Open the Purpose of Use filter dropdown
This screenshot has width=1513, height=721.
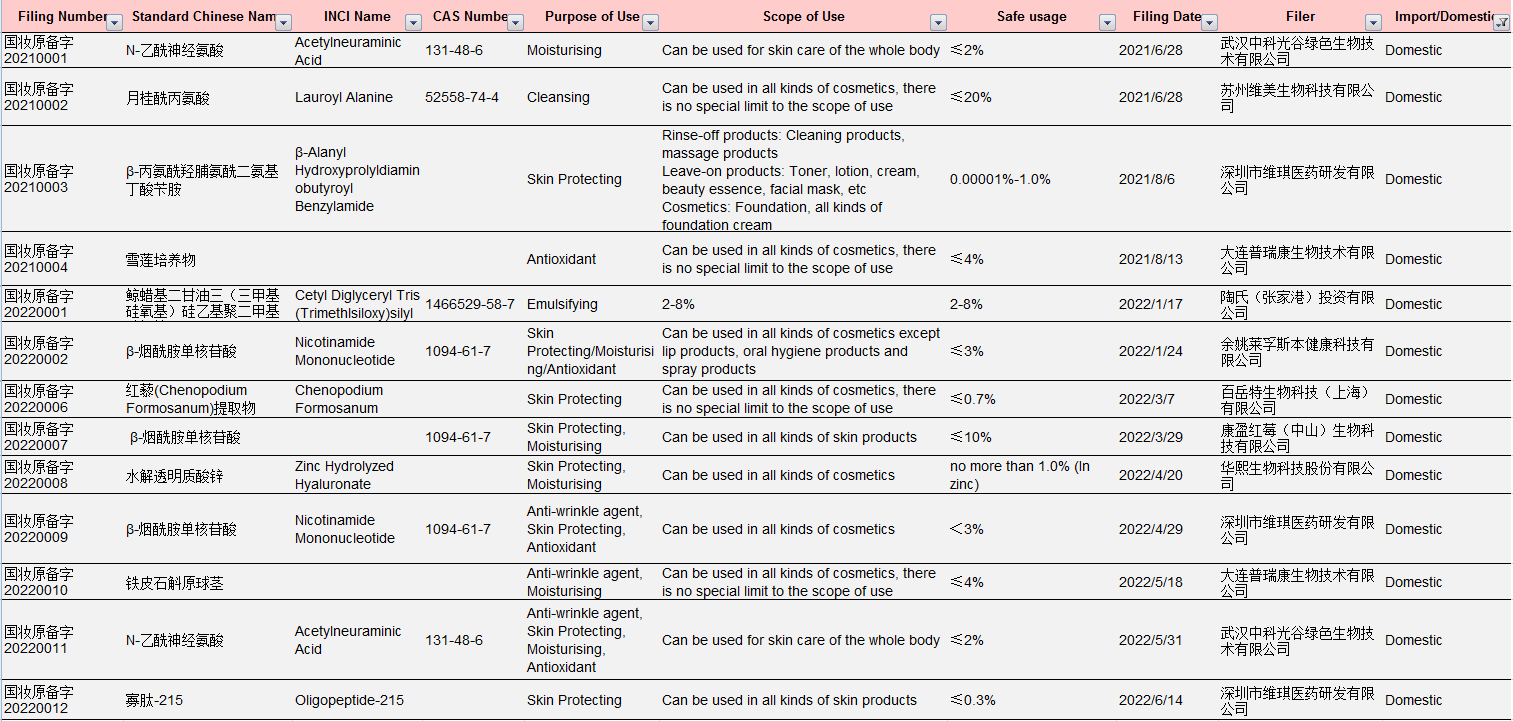pyautogui.click(x=650, y=22)
